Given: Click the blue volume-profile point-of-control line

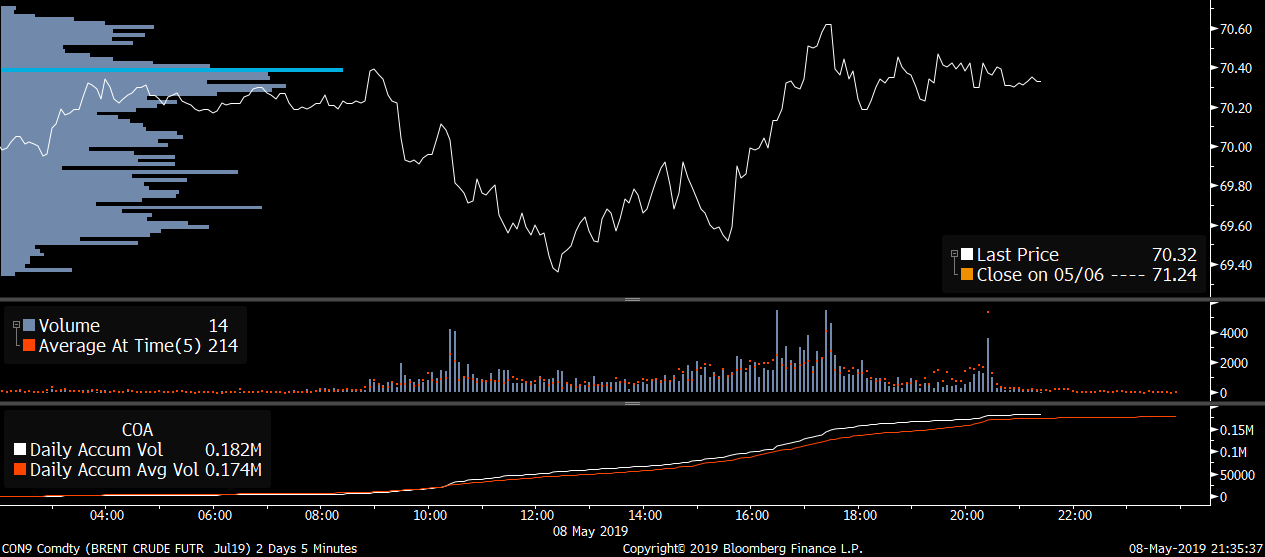Looking at the screenshot, I should coord(172,69).
